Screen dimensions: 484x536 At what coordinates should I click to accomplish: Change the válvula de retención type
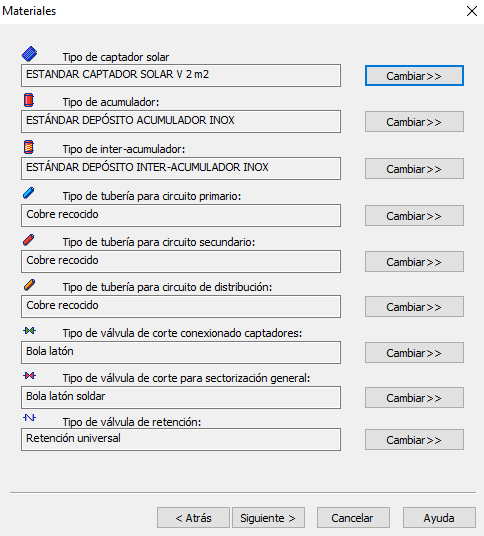414,440
